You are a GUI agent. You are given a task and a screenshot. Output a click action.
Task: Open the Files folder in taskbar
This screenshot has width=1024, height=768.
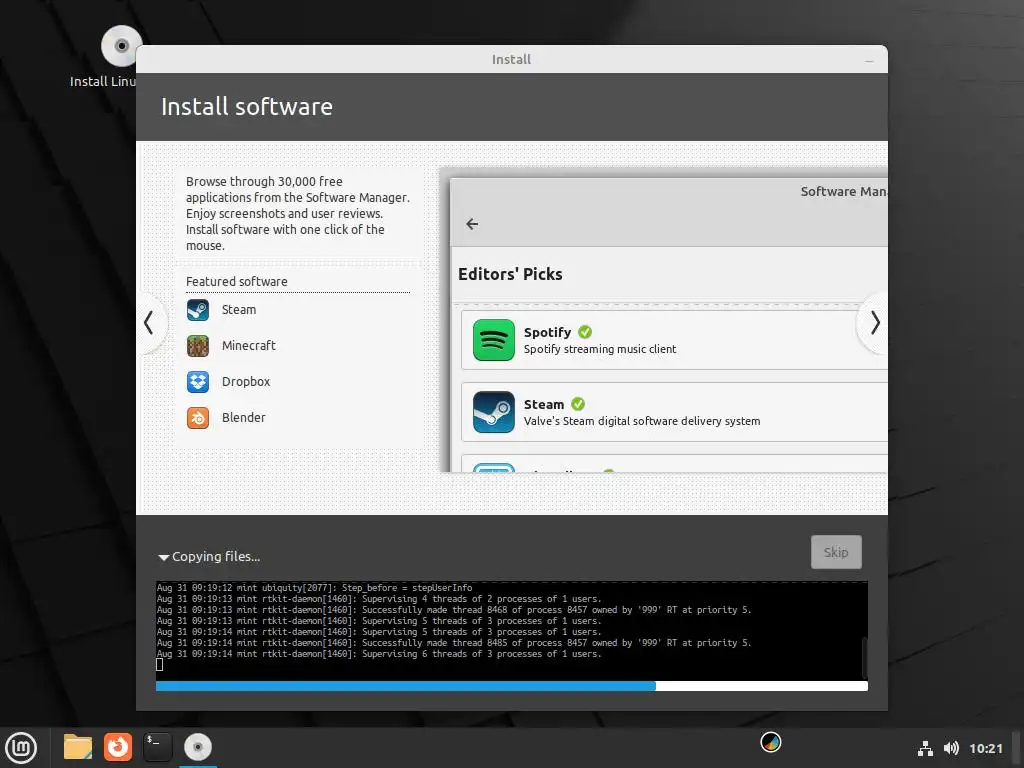pyautogui.click(x=78, y=747)
